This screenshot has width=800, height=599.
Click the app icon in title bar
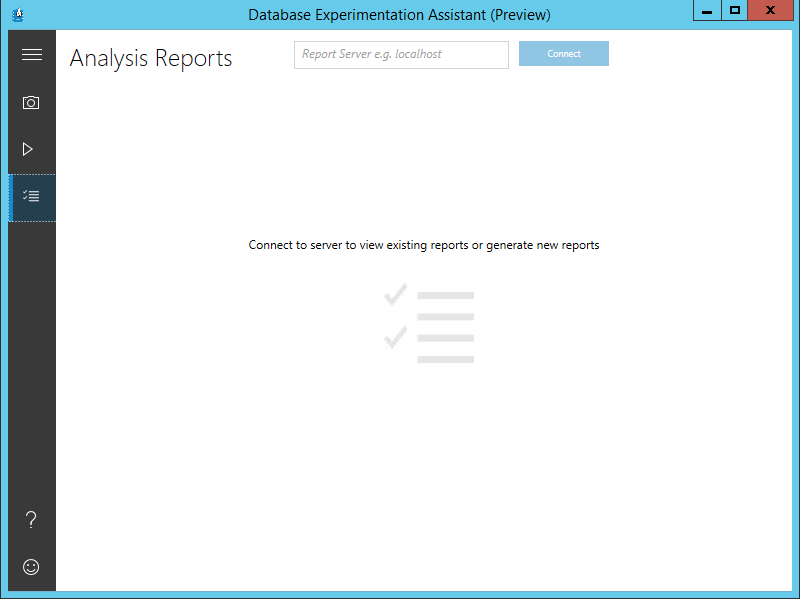pyautogui.click(x=18, y=14)
